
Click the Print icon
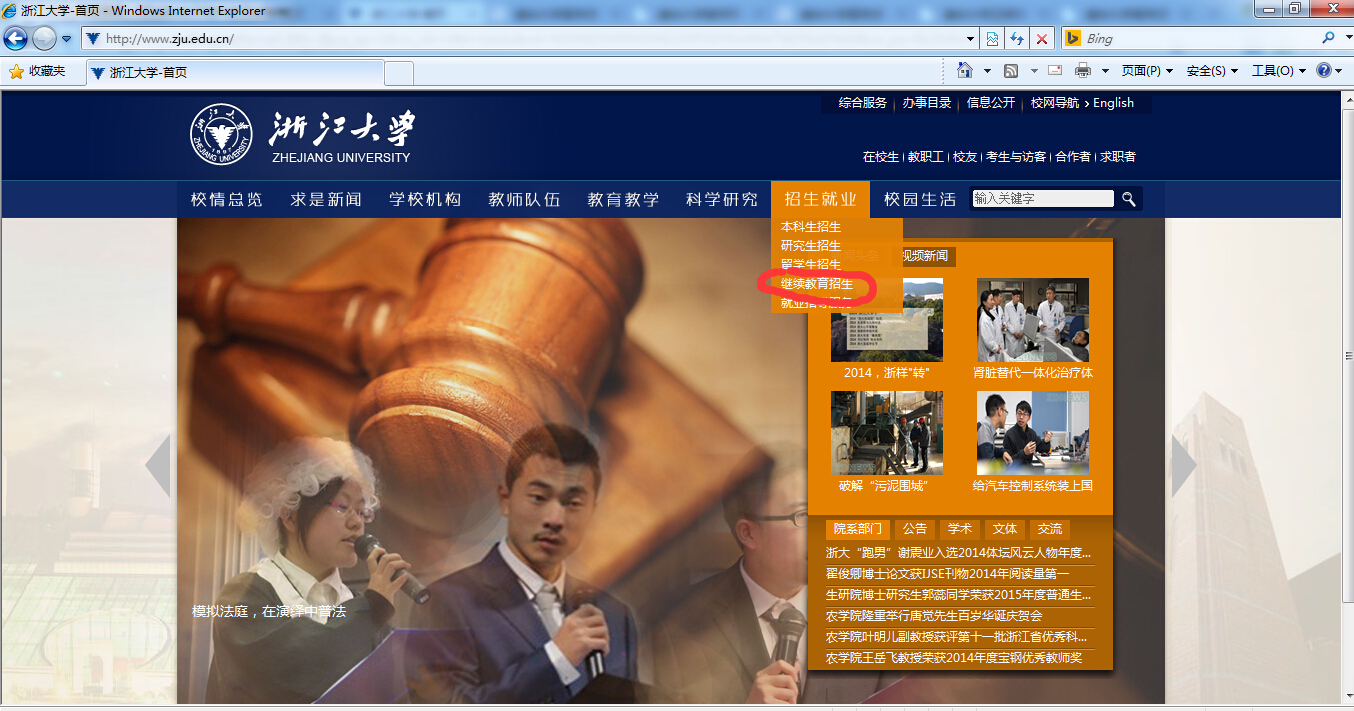pos(1082,71)
